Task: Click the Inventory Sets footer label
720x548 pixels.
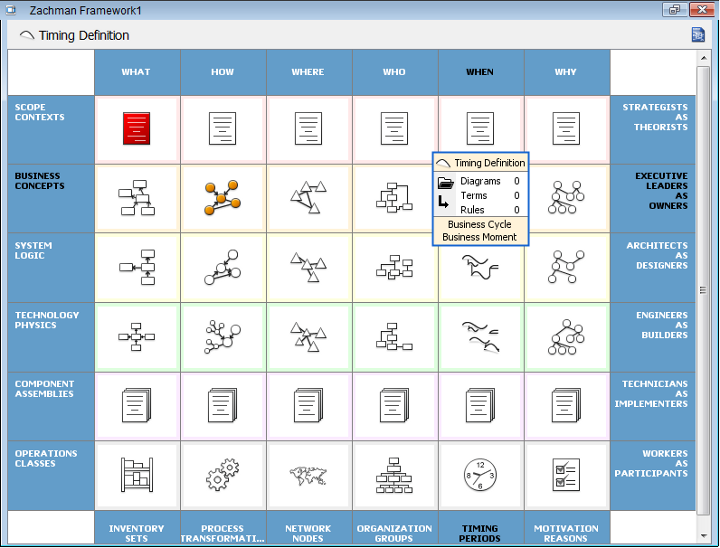Action: coord(136,533)
